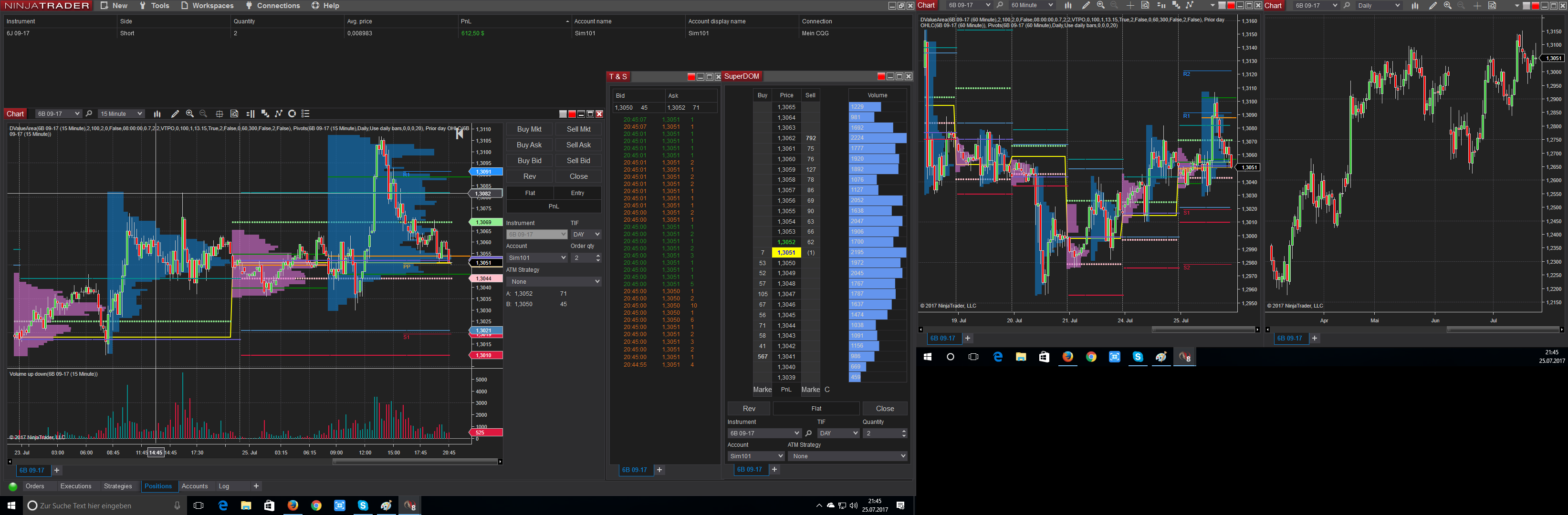The image size is (1568, 515).
Task: Open SuperDOM TIF DAY dropdown
Action: pos(838,433)
